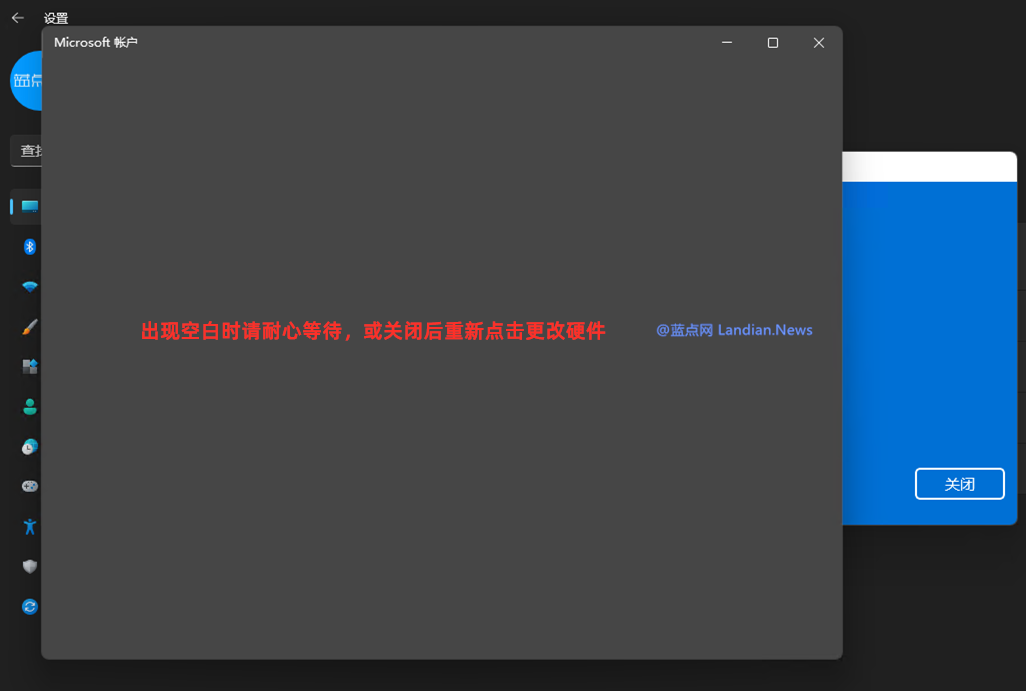Close the Microsoft 帐户 window
The width and height of the screenshot is (1026, 691).
(x=819, y=43)
